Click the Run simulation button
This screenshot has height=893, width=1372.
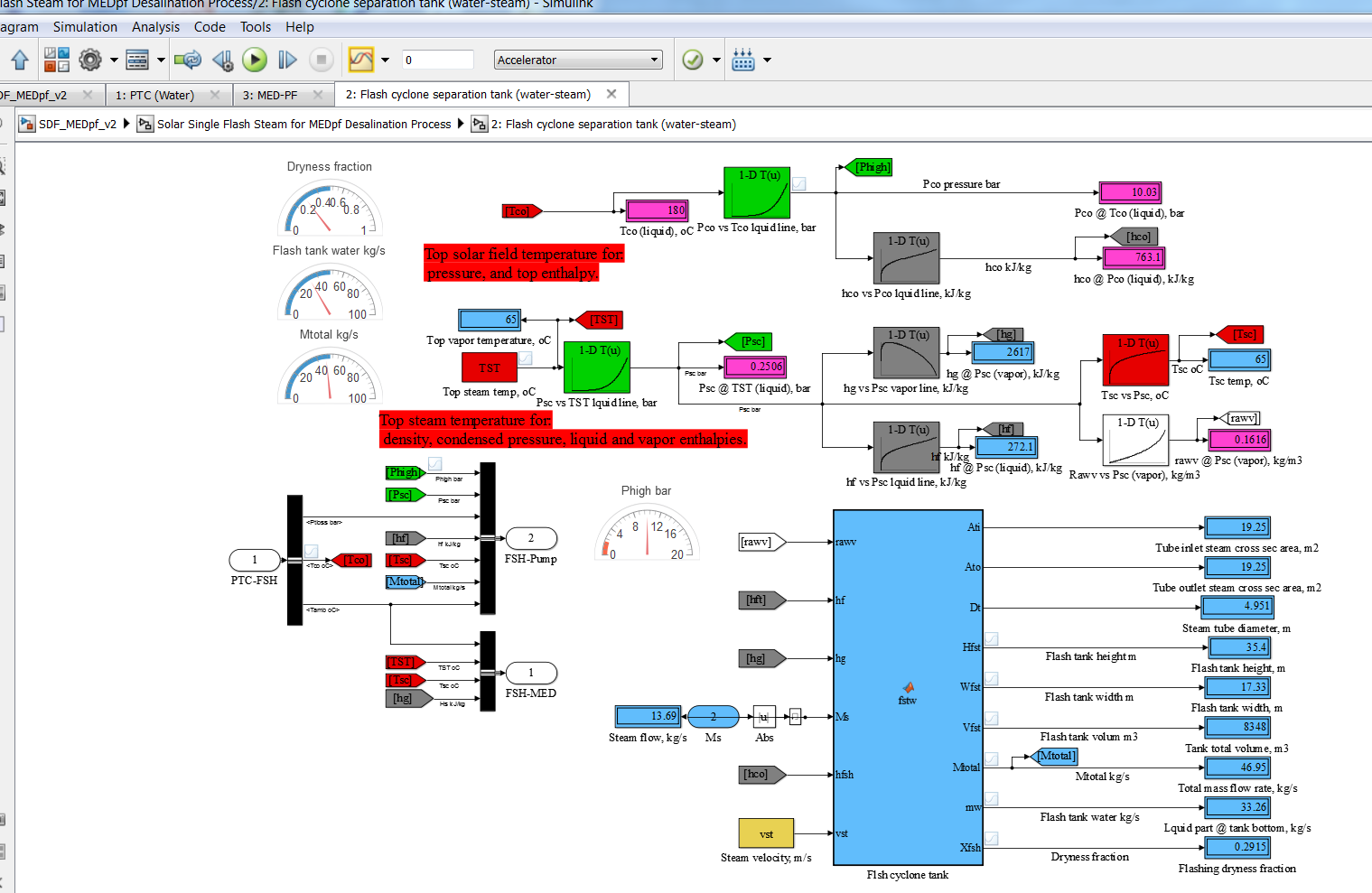(x=255, y=60)
